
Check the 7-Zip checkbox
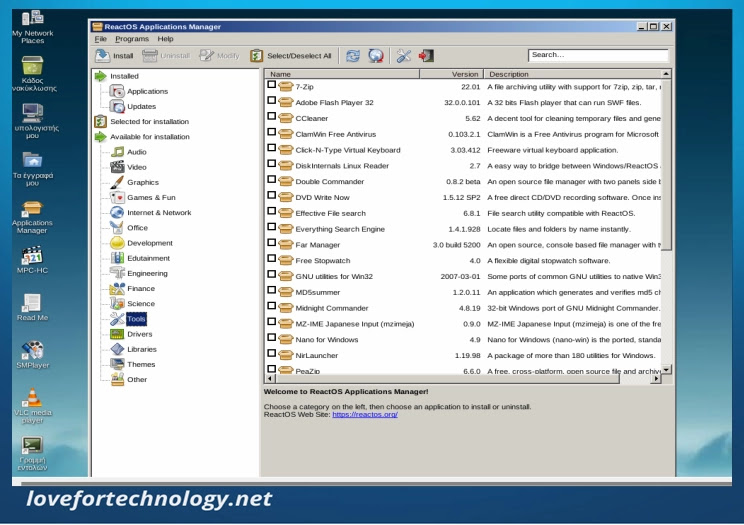[271, 84]
